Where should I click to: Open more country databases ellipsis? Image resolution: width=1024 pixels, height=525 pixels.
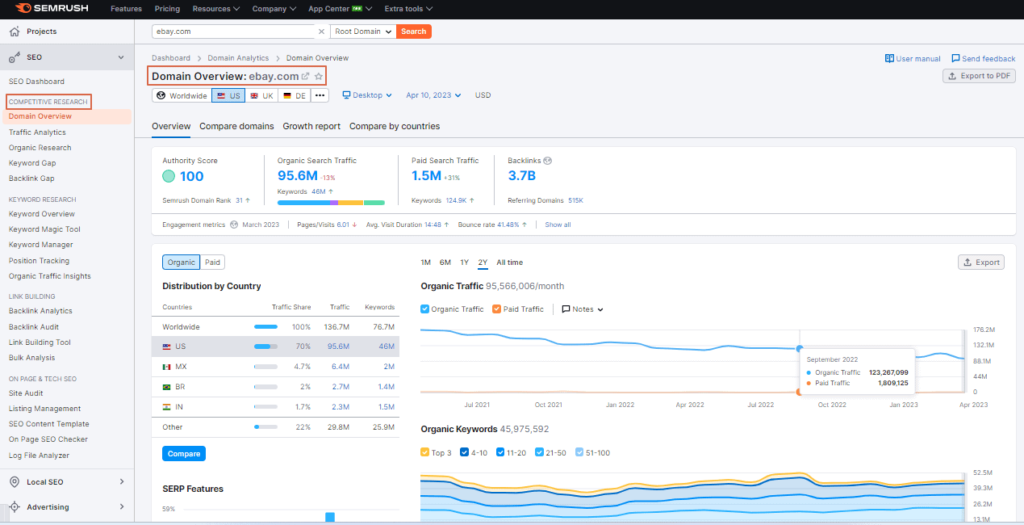[x=319, y=95]
